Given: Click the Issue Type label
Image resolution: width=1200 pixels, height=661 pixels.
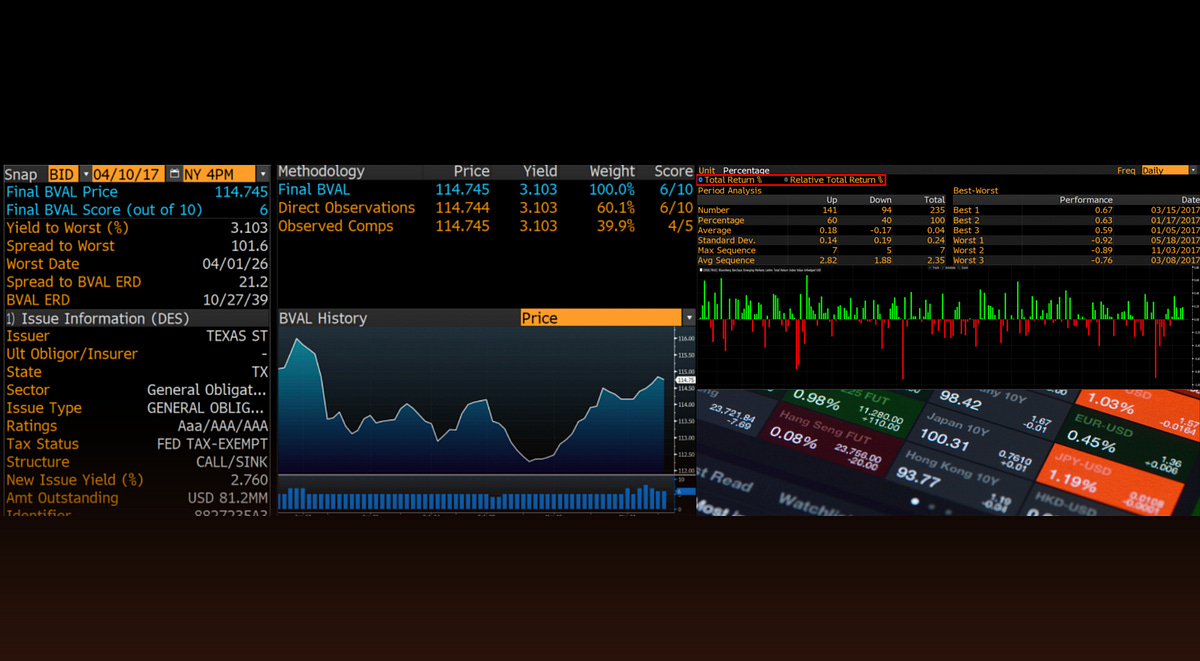Looking at the screenshot, I should (x=44, y=408).
